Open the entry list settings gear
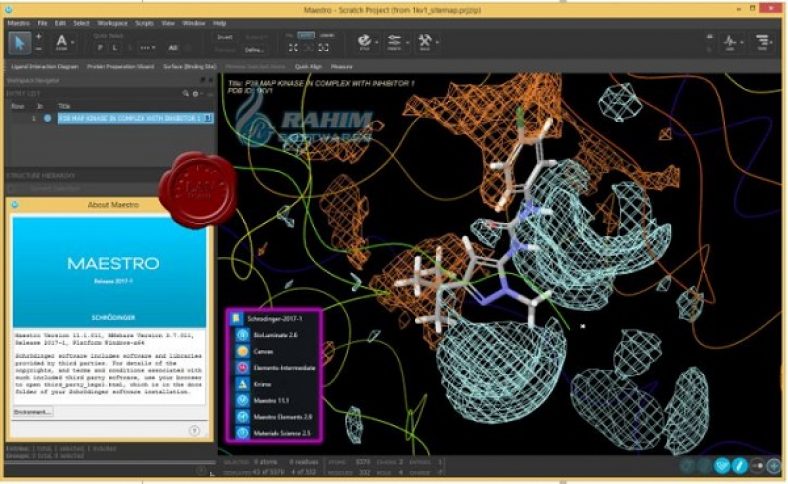788x484 pixels. (x=195, y=93)
